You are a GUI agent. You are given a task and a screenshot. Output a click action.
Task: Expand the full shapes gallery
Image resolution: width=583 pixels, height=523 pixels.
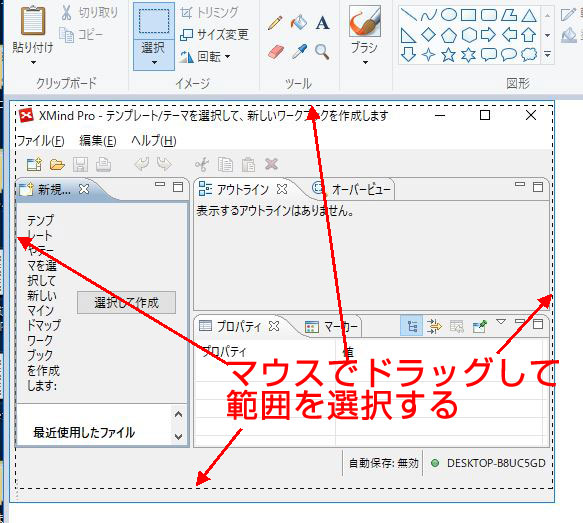pyautogui.click(x=547, y=54)
